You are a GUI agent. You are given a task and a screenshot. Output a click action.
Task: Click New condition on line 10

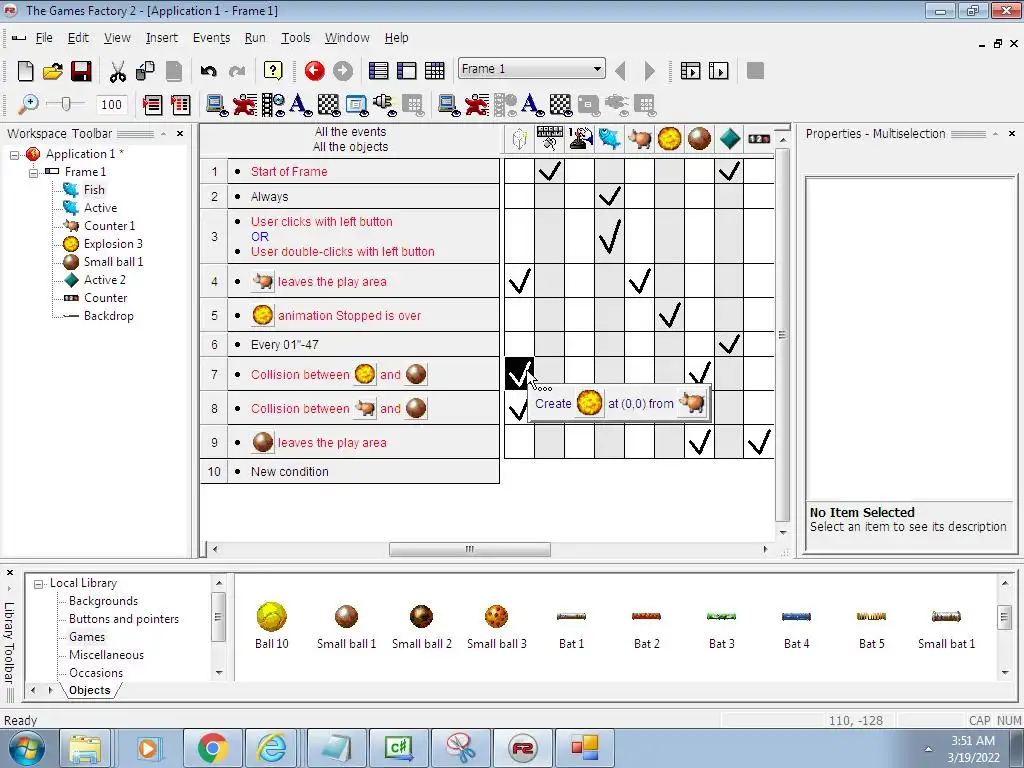[x=289, y=472]
